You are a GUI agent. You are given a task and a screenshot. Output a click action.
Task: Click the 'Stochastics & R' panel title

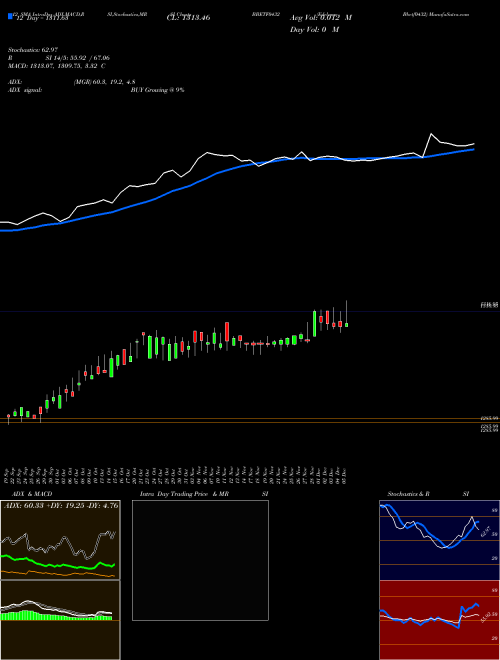point(408,494)
